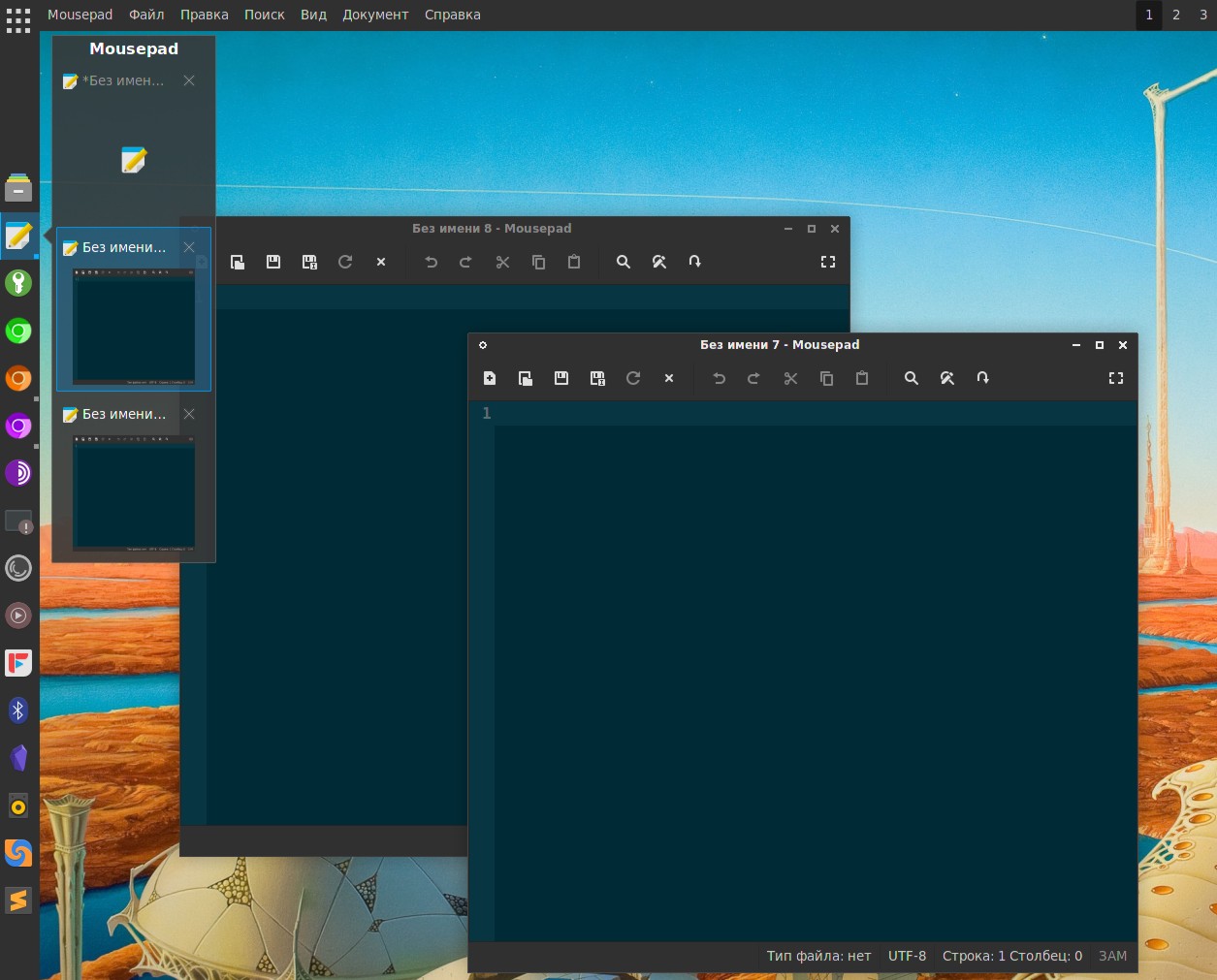Screen dimensions: 1217x980
Task: Launch Tor Browser from dock
Action: click(x=18, y=473)
